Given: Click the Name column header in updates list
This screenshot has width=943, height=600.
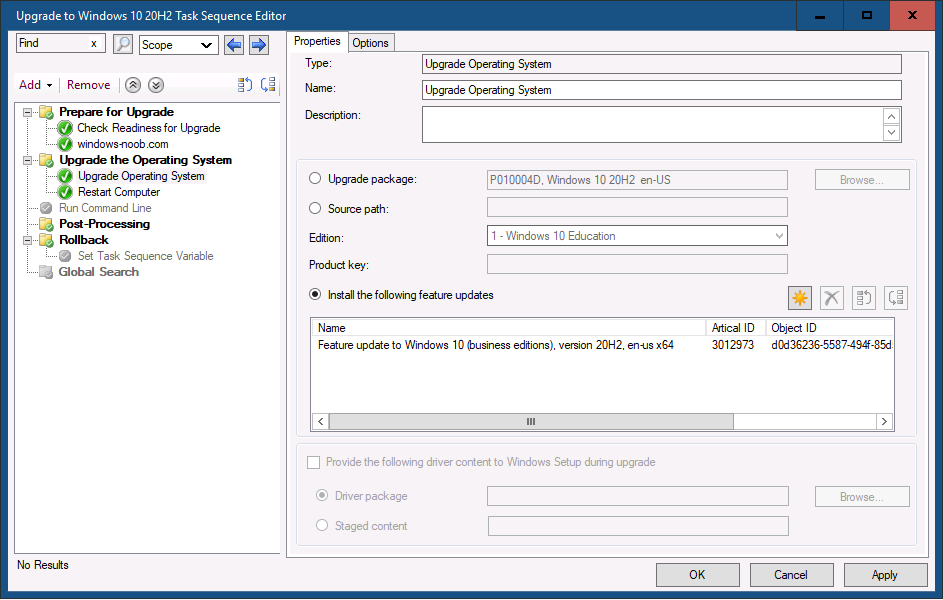Looking at the screenshot, I should tap(509, 328).
